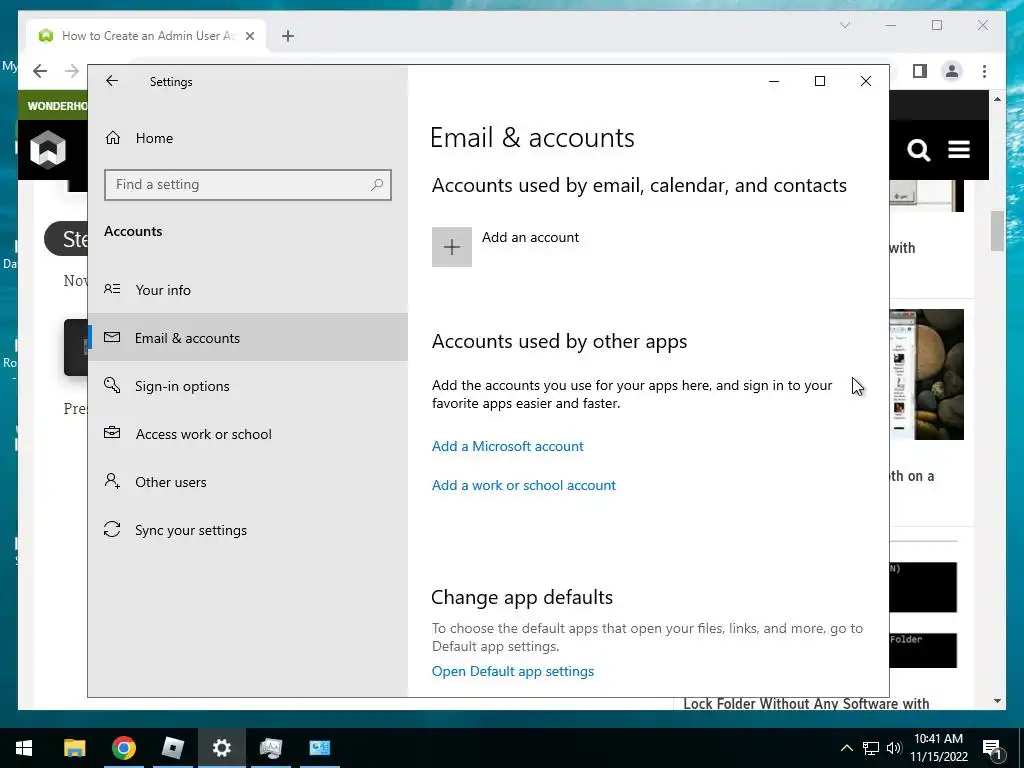
Task: Show hidden tray icons chevron
Action: (846, 748)
